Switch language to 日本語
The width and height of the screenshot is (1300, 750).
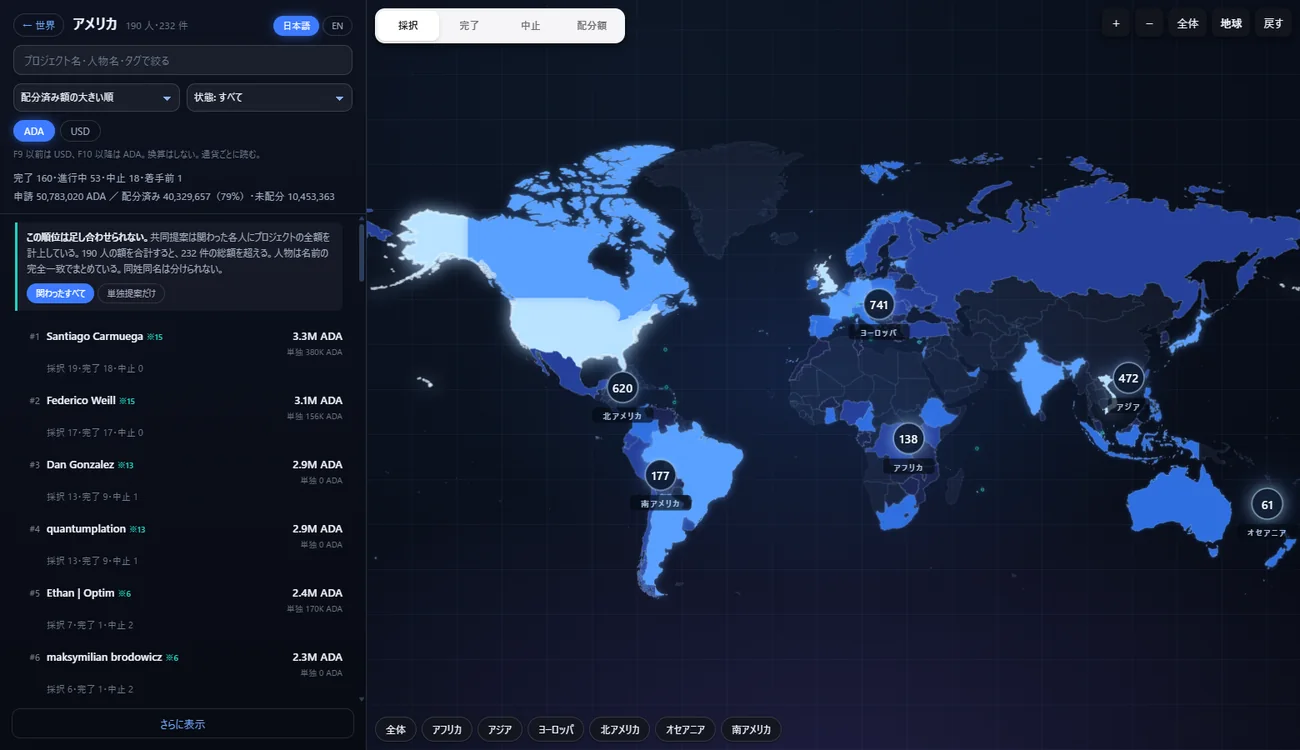[296, 25]
